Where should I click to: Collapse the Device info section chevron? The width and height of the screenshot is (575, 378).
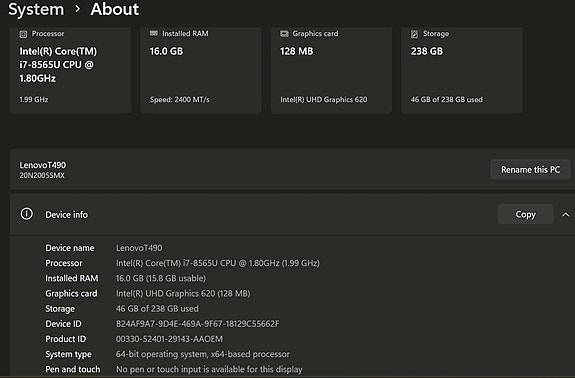click(x=565, y=214)
